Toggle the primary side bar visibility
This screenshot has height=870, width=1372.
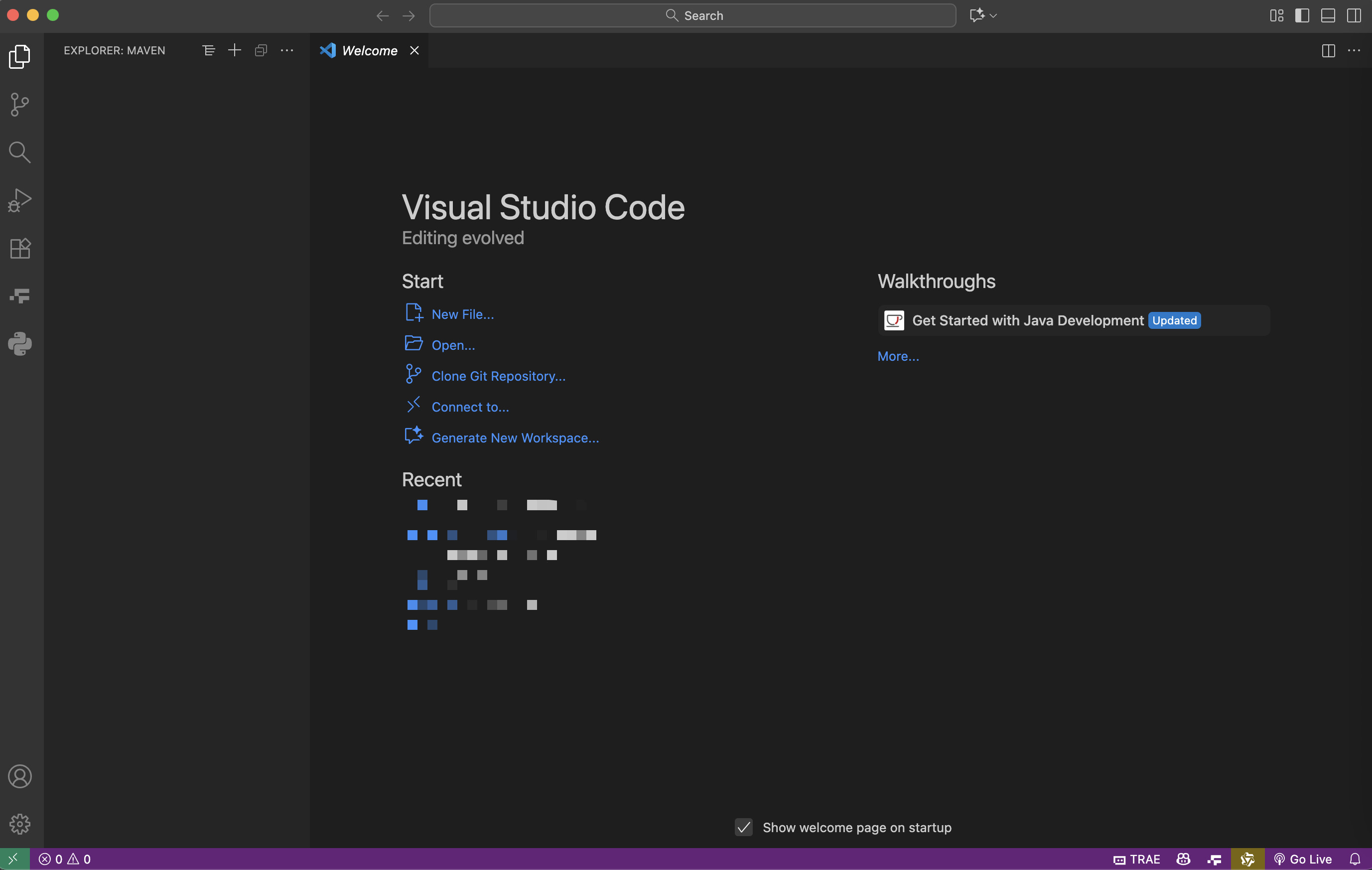[x=1302, y=15]
